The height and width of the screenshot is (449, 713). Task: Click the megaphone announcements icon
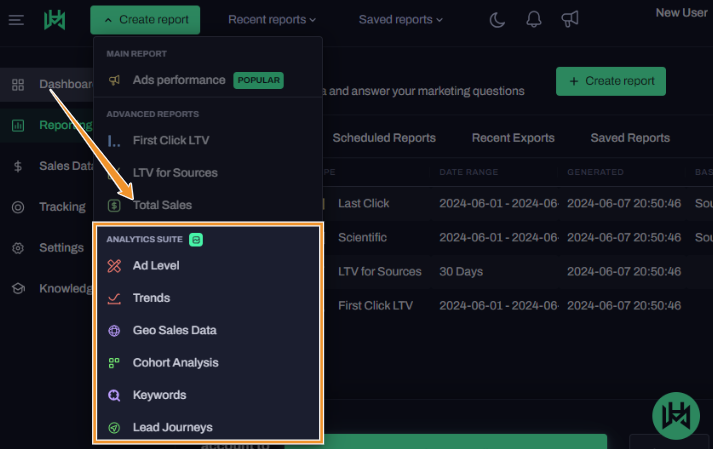[570, 20]
